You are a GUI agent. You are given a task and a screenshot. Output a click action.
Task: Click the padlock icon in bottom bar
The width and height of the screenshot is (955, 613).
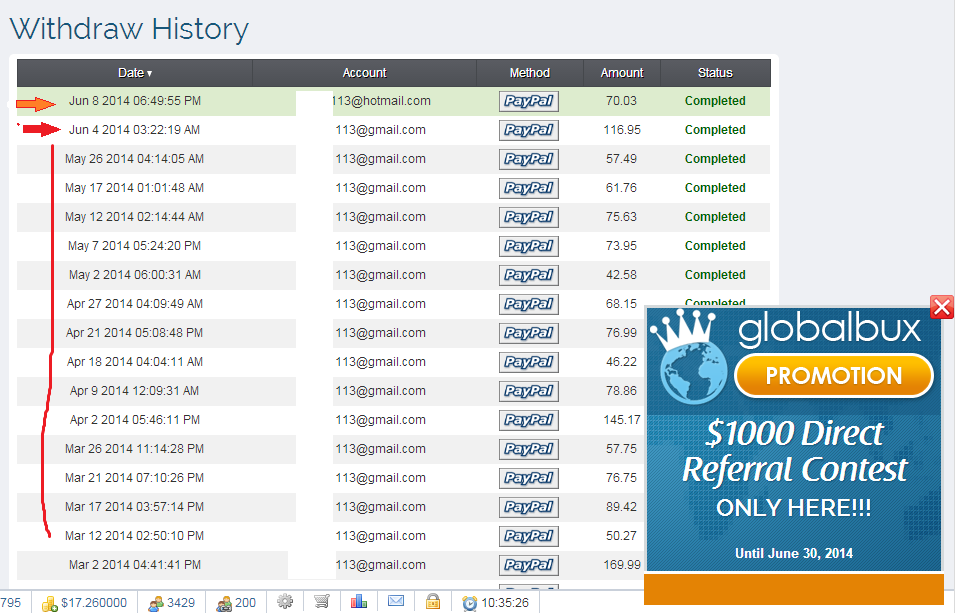click(x=433, y=602)
